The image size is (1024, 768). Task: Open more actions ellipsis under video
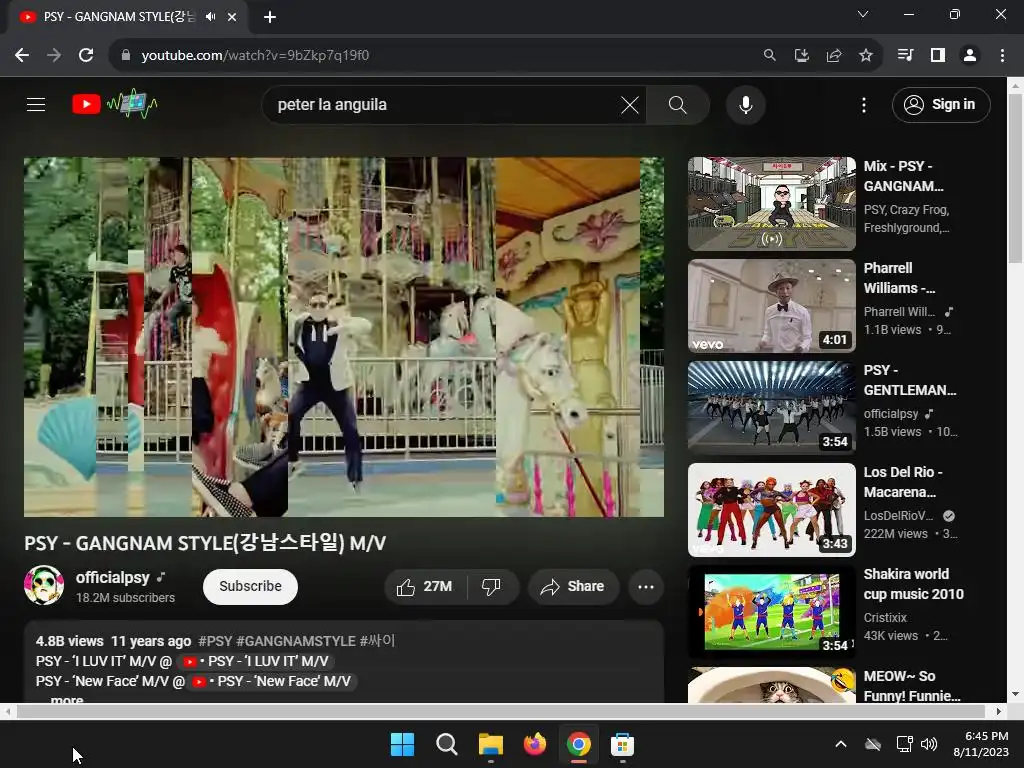point(646,586)
